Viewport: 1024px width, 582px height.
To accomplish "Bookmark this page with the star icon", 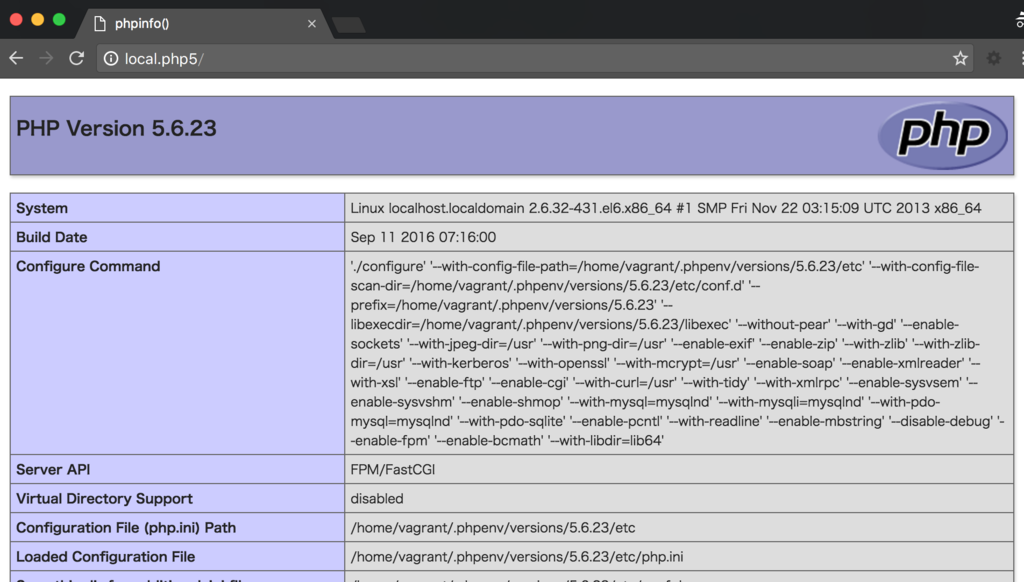I will [x=959, y=58].
